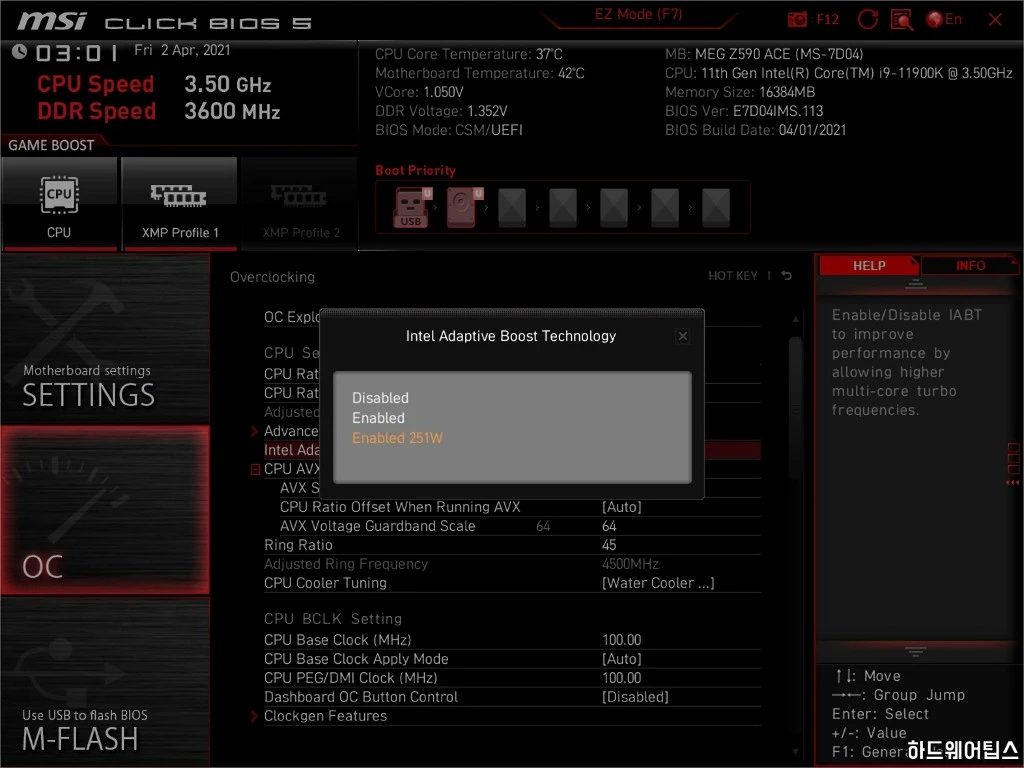Switch to the INFO tab
Image resolution: width=1024 pixels, height=768 pixels.
coord(970,266)
